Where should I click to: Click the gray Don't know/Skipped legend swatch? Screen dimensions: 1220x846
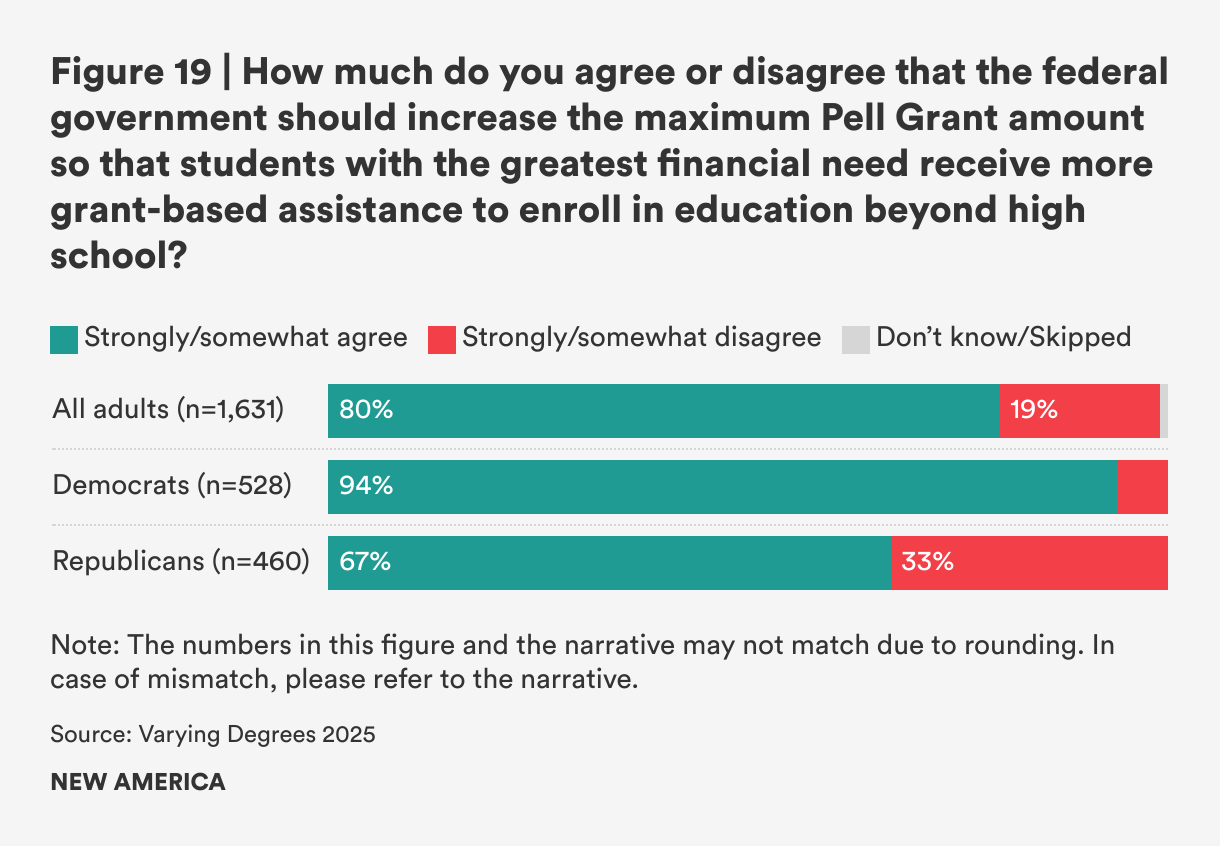[x=856, y=339]
